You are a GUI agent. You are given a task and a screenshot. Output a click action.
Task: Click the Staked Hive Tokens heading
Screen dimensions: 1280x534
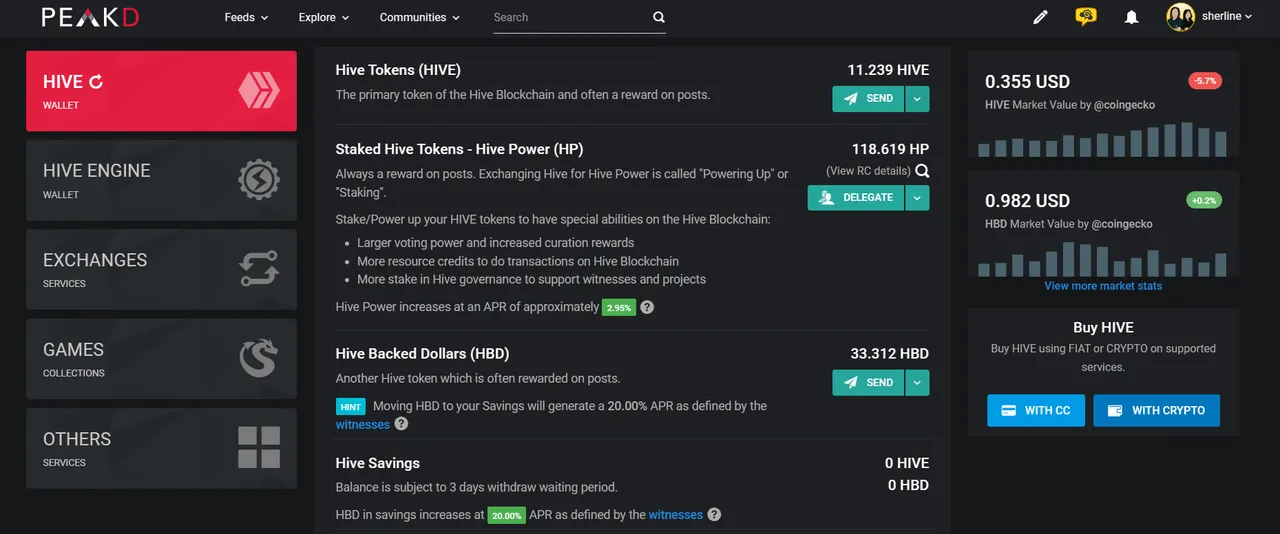pos(459,149)
